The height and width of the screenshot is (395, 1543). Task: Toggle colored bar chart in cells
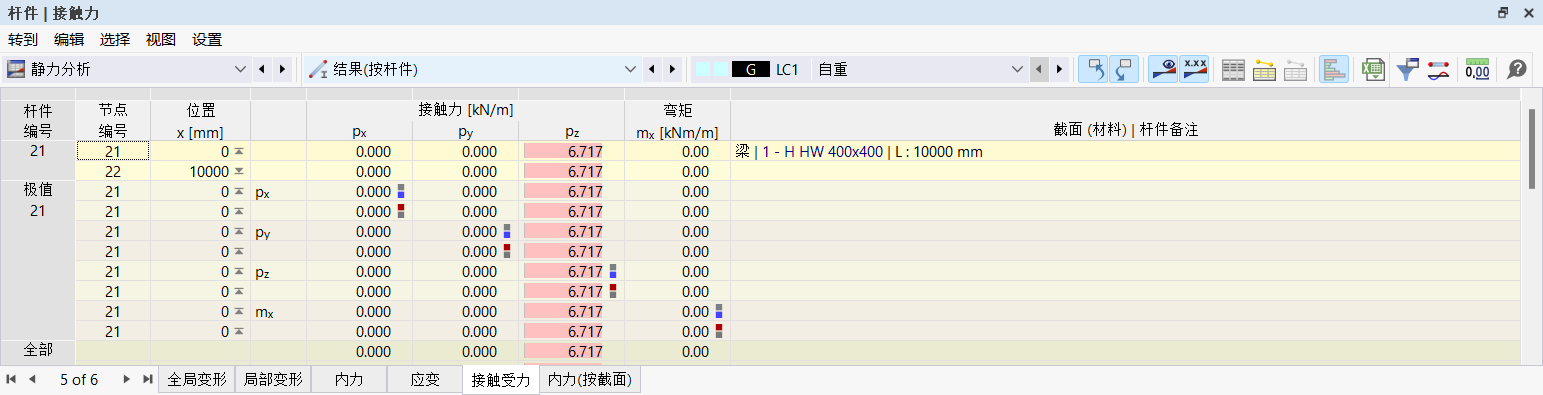point(1334,69)
